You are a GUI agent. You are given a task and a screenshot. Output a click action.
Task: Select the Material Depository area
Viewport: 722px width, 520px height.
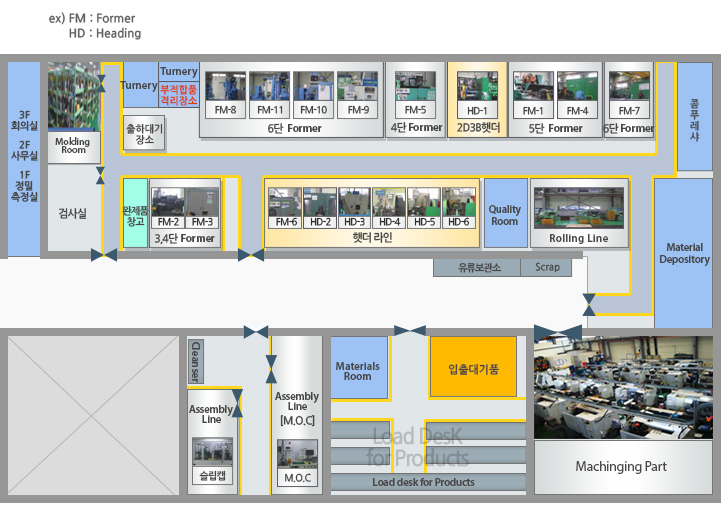pos(684,253)
